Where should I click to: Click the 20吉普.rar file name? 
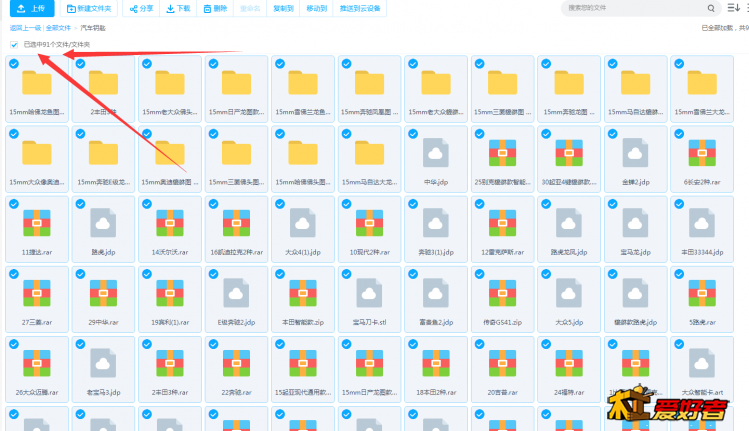pyautogui.click(x=503, y=392)
